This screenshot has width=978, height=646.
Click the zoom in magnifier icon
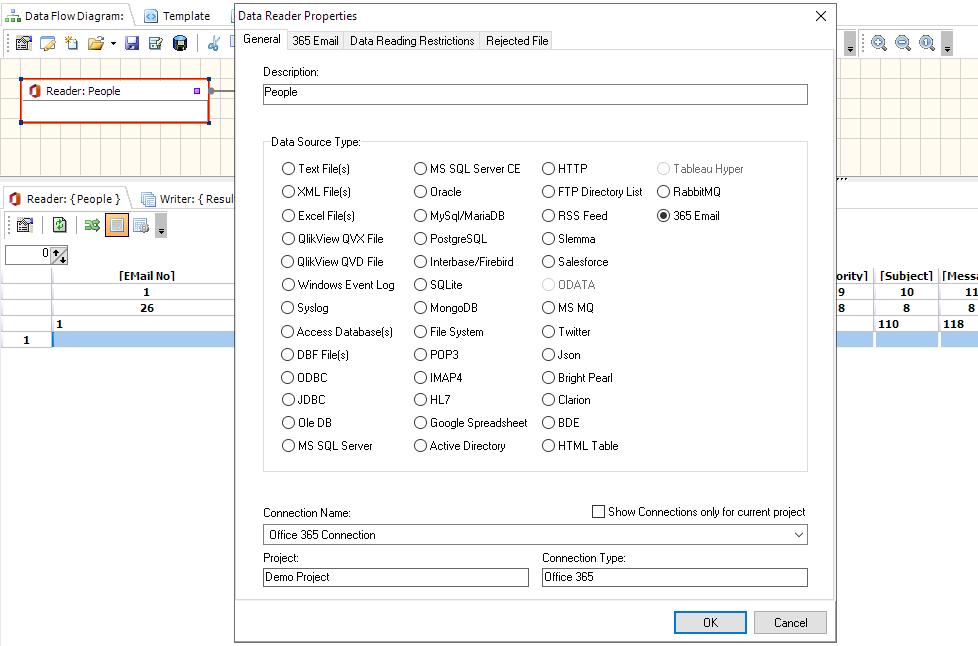click(879, 43)
